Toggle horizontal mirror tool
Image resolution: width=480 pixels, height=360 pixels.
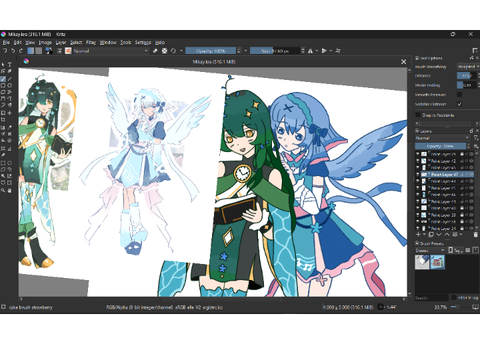pyautogui.click(x=310, y=51)
